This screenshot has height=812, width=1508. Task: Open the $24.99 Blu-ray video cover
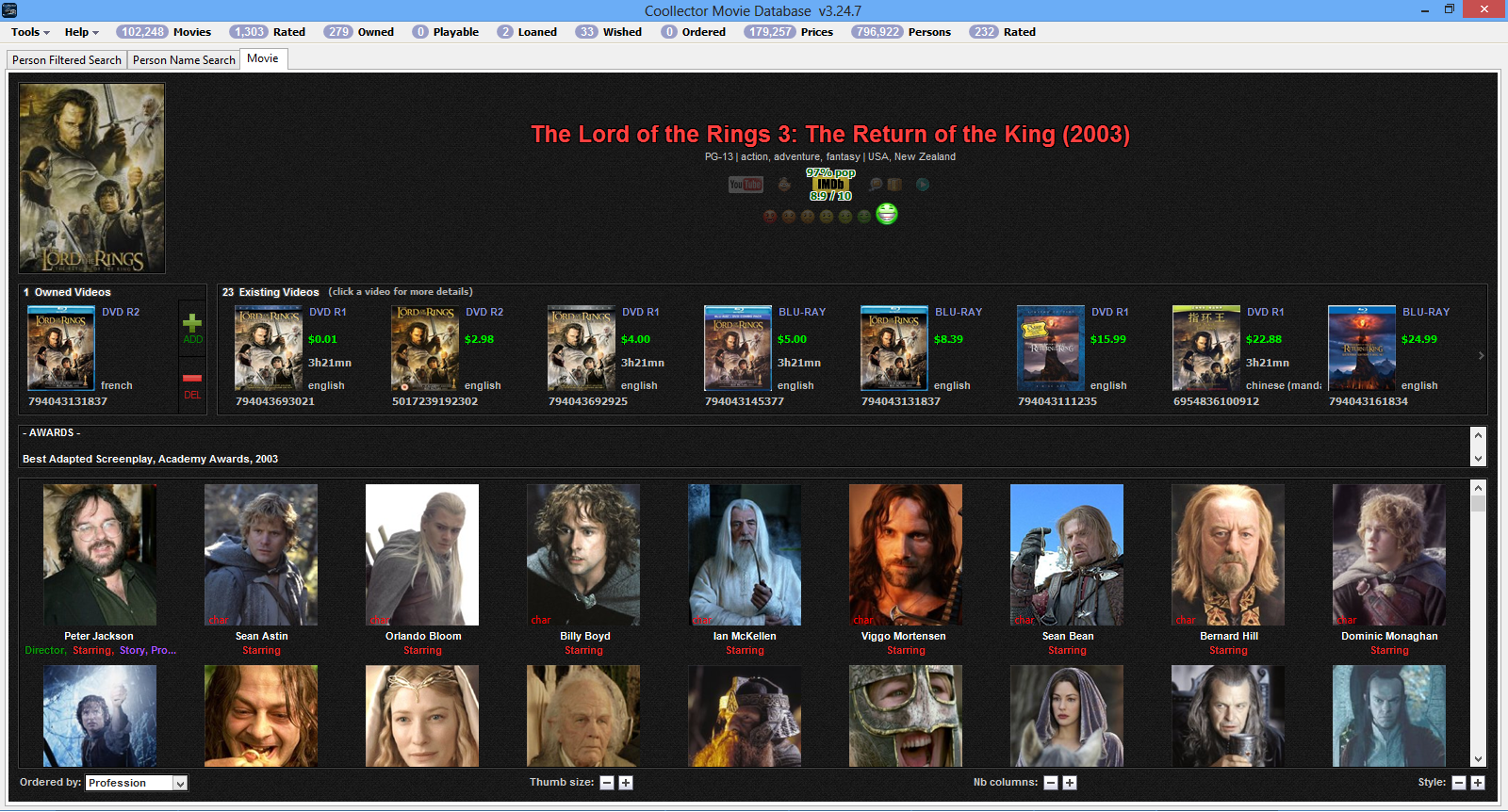click(1362, 348)
